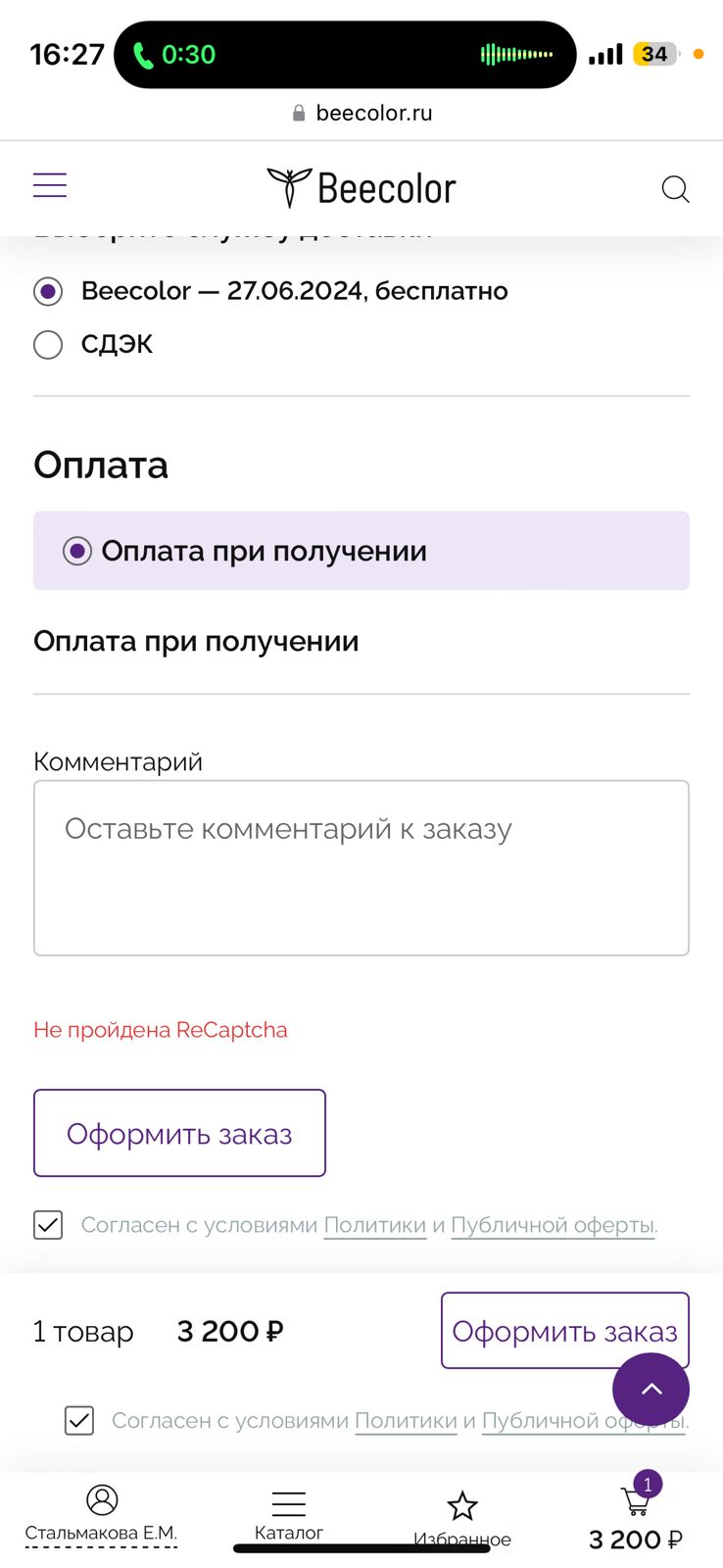The height and width of the screenshot is (1568, 723).
Task: Select the СДЭК delivery option
Action: click(x=48, y=345)
